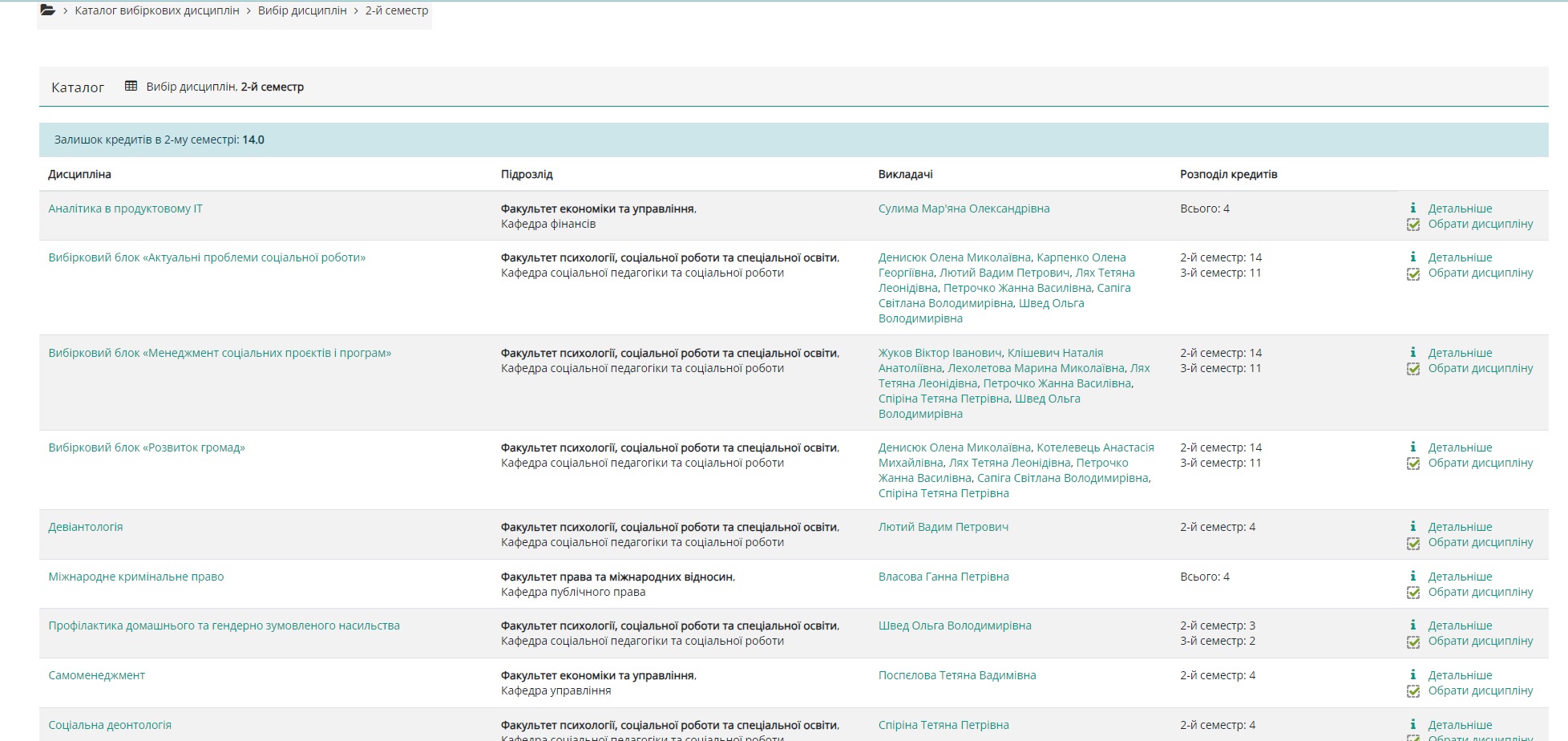Click info icon for Девіантологія row
This screenshot has height=741, width=1568.
[x=1412, y=526]
